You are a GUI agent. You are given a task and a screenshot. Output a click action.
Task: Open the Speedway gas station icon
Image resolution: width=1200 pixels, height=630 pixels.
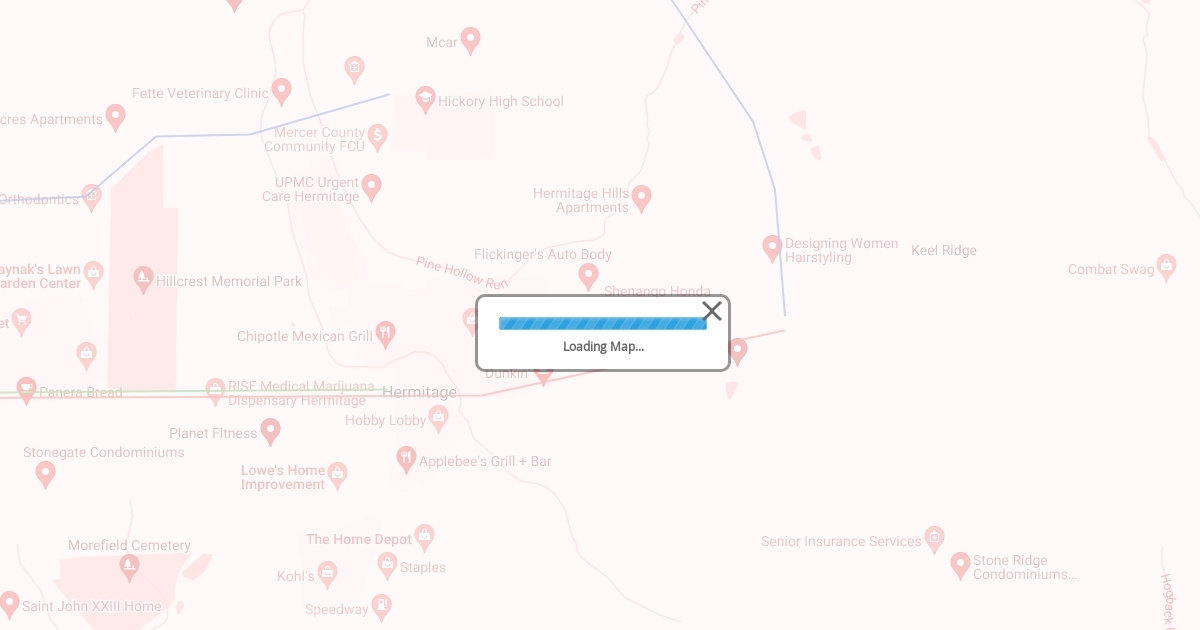pos(381,607)
